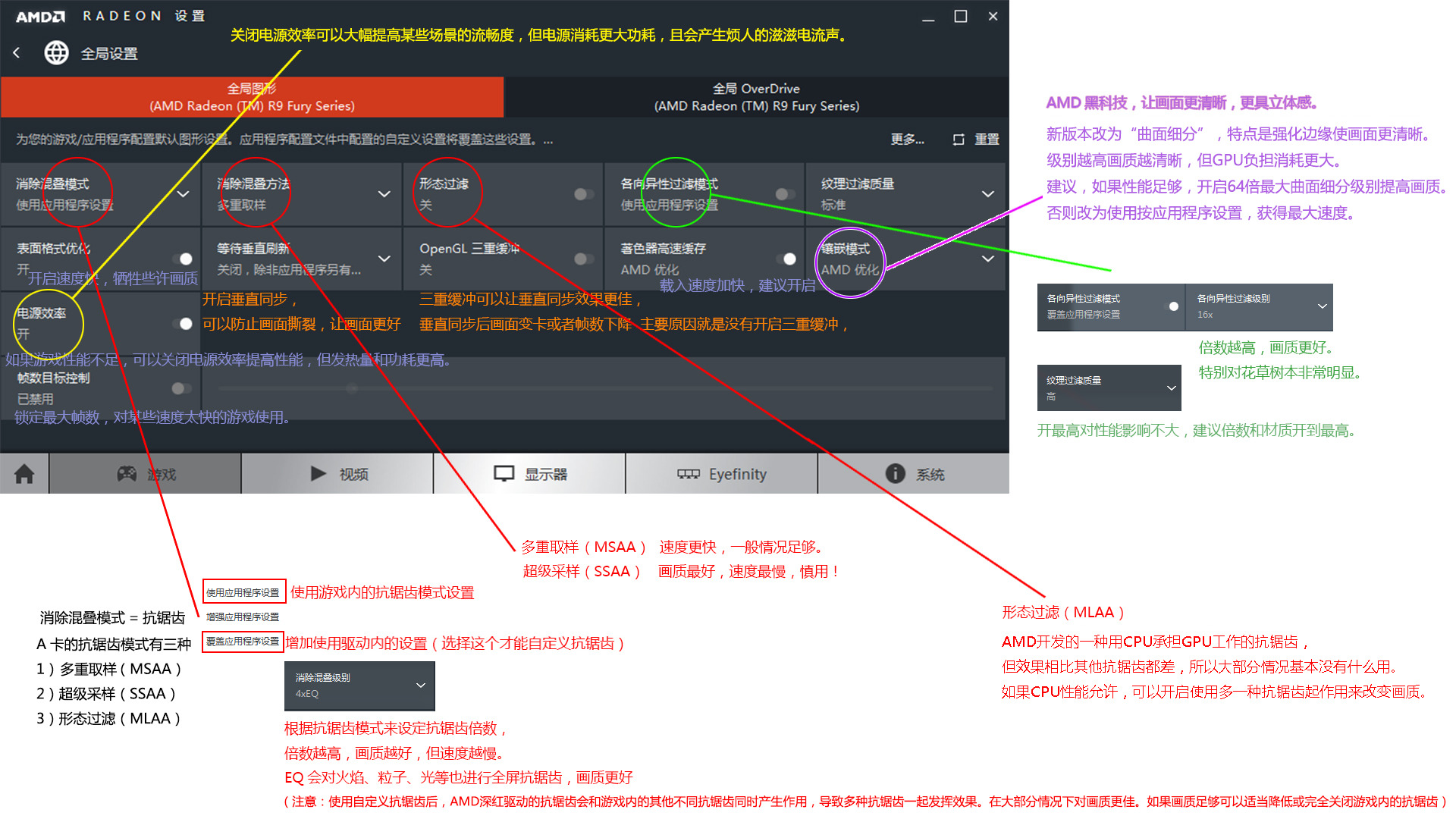Open the gamepad 游戏 section
Image resolution: width=1456 pixels, height=819 pixels.
(146, 474)
